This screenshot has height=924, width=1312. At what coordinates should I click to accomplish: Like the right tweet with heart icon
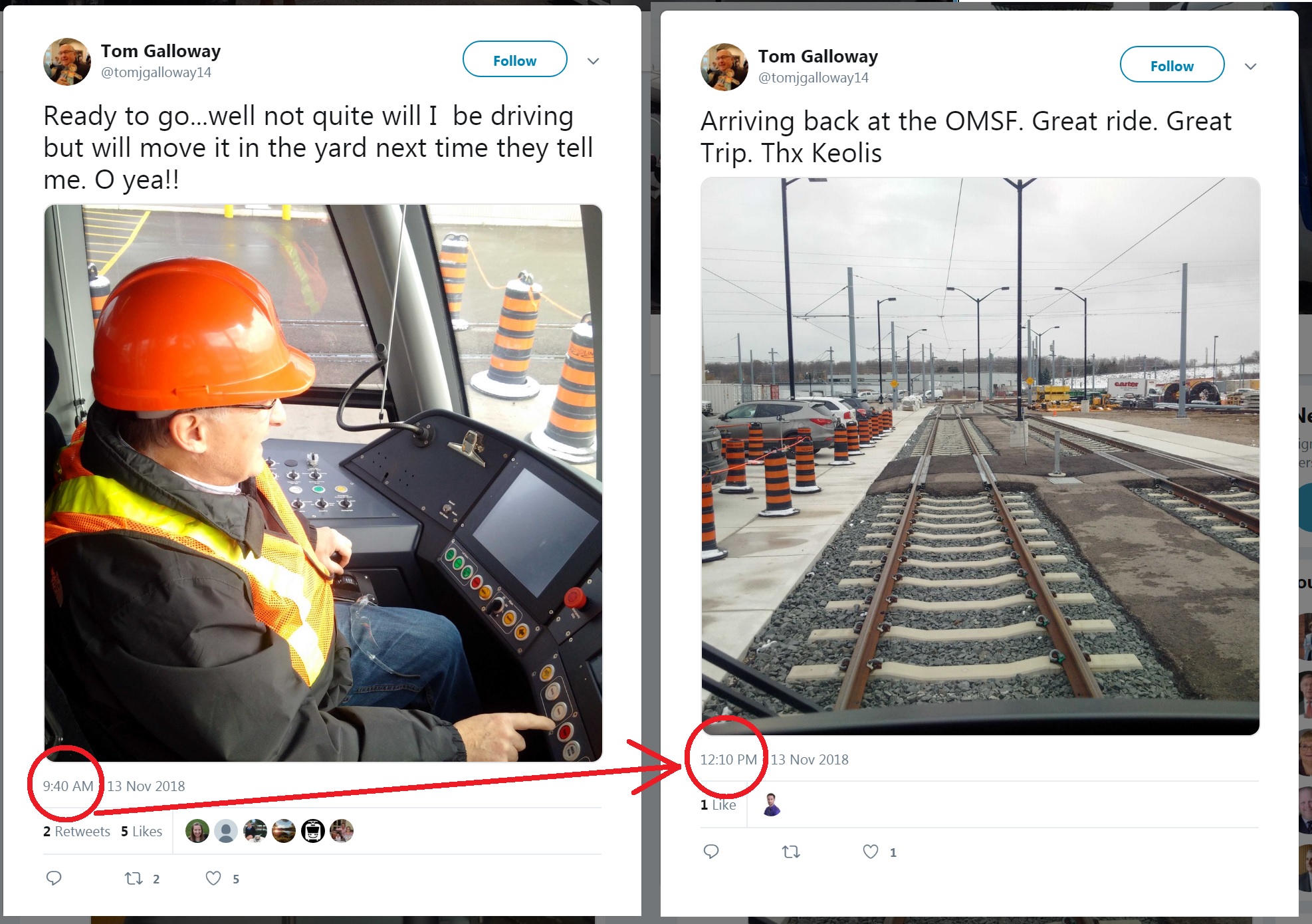[871, 852]
